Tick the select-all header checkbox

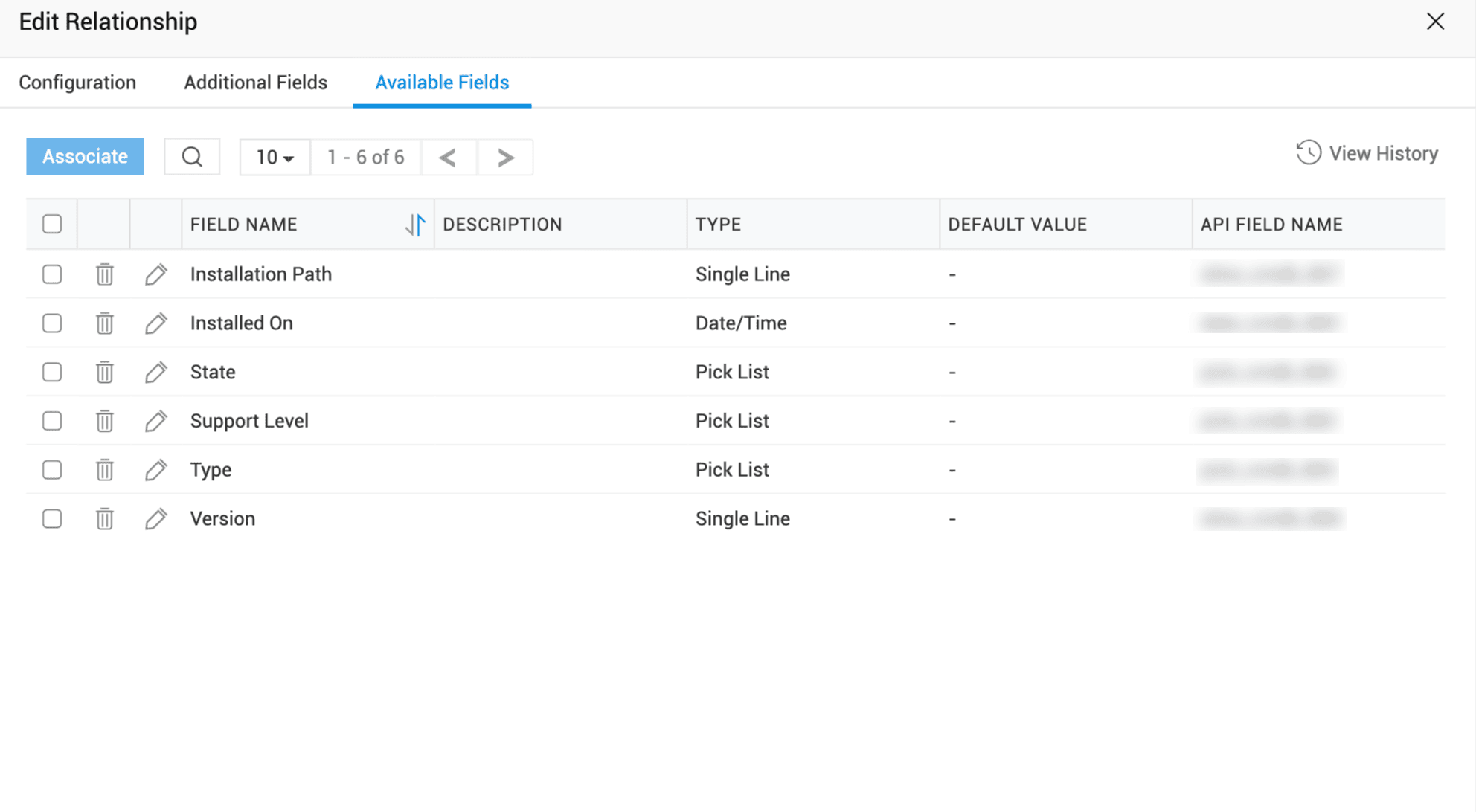[52, 224]
